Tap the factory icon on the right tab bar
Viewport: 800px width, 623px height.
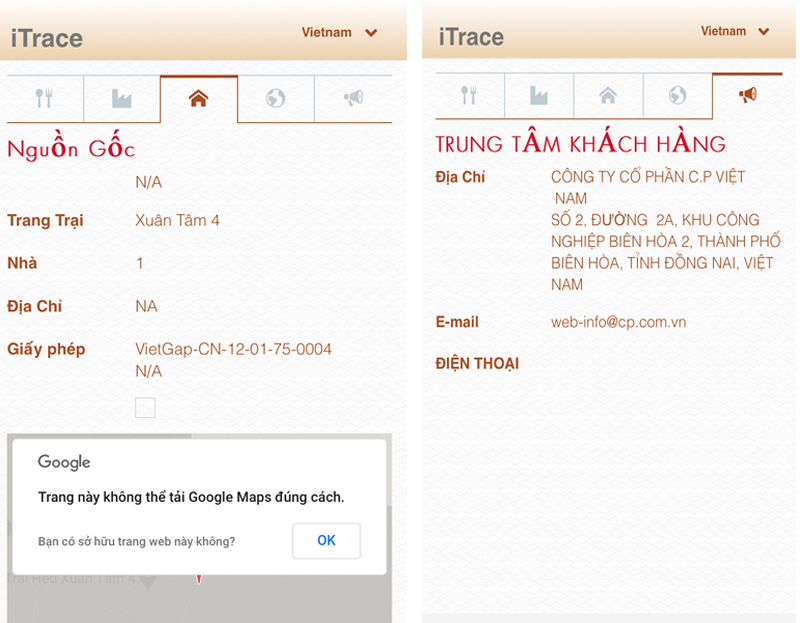pyautogui.click(x=539, y=96)
